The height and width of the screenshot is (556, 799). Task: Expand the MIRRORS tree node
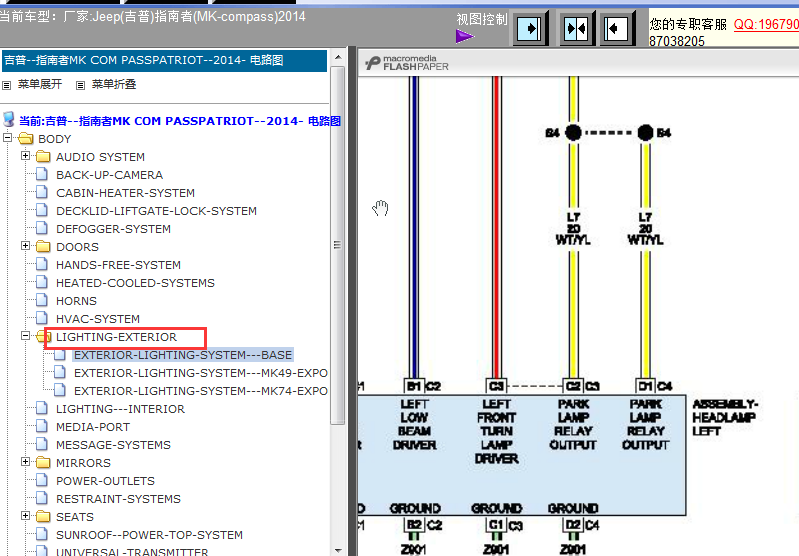pos(25,461)
